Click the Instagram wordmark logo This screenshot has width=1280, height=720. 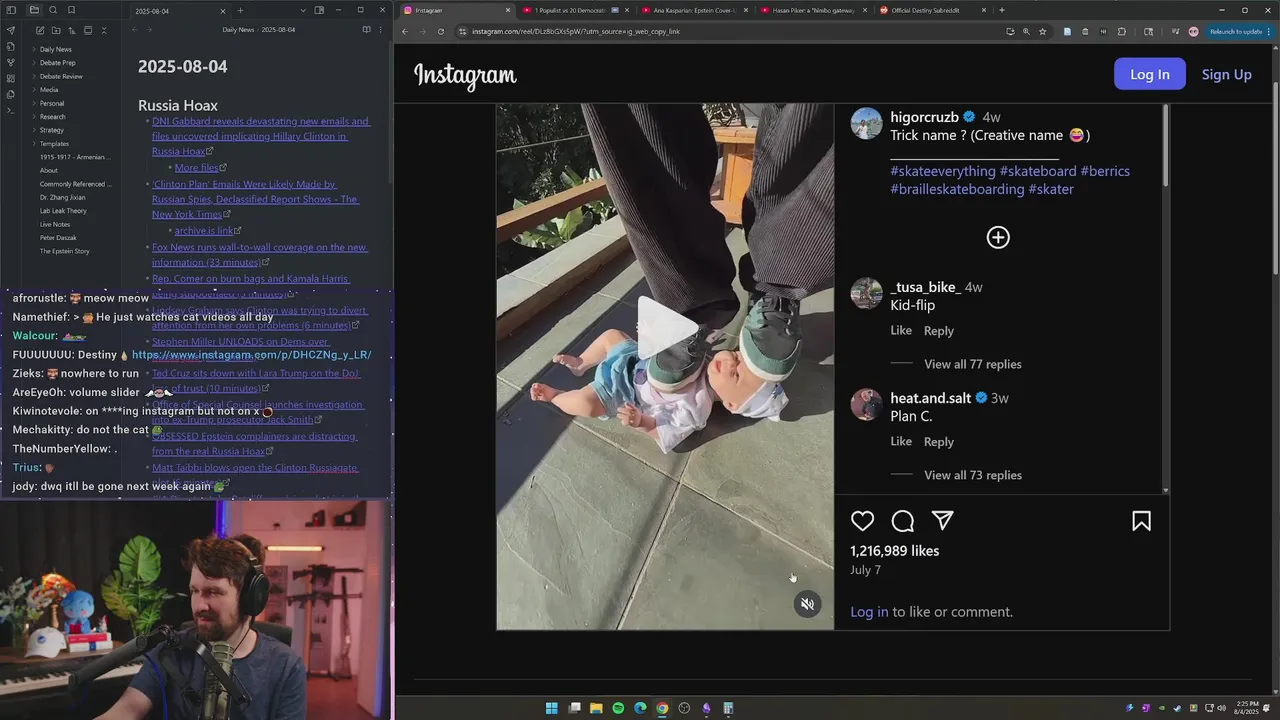click(x=465, y=75)
